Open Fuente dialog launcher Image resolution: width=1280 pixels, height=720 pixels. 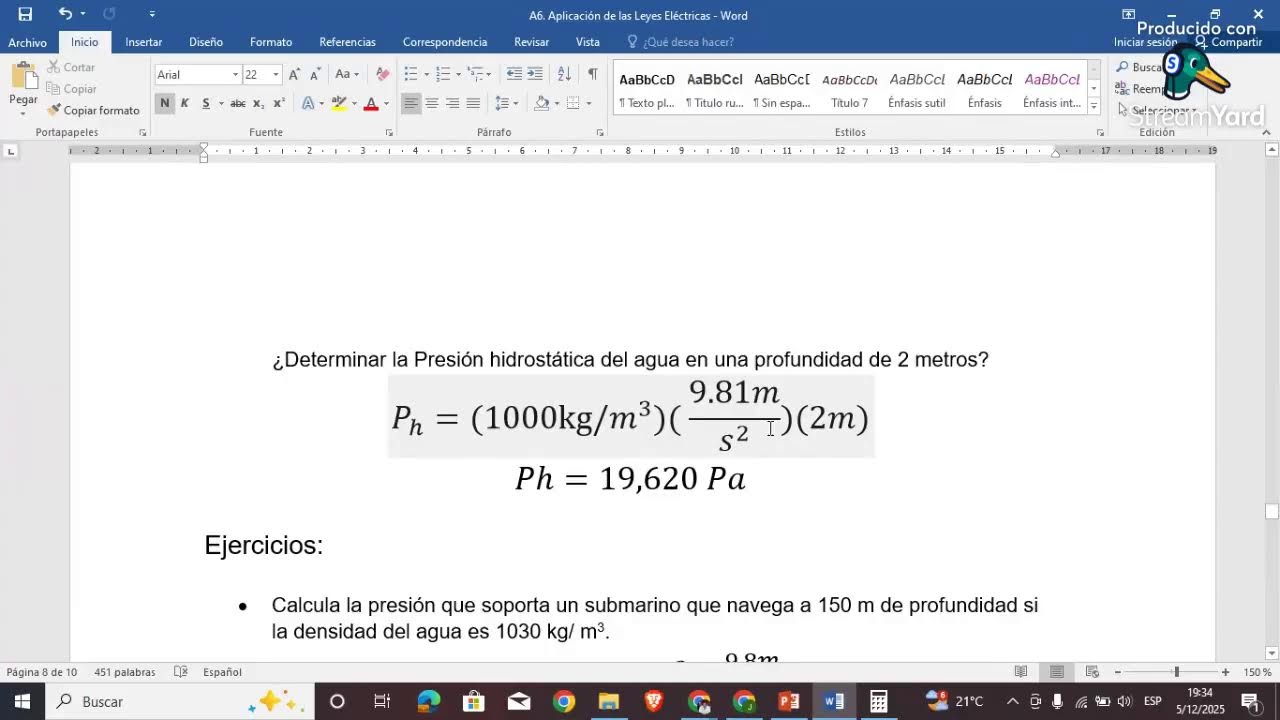(389, 132)
